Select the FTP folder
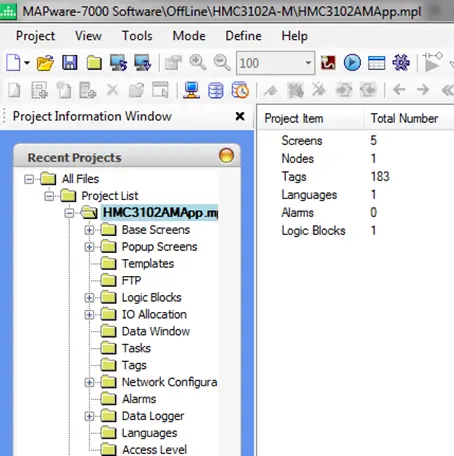Image resolution: width=454 pixels, height=456 pixels. (x=131, y=281)
